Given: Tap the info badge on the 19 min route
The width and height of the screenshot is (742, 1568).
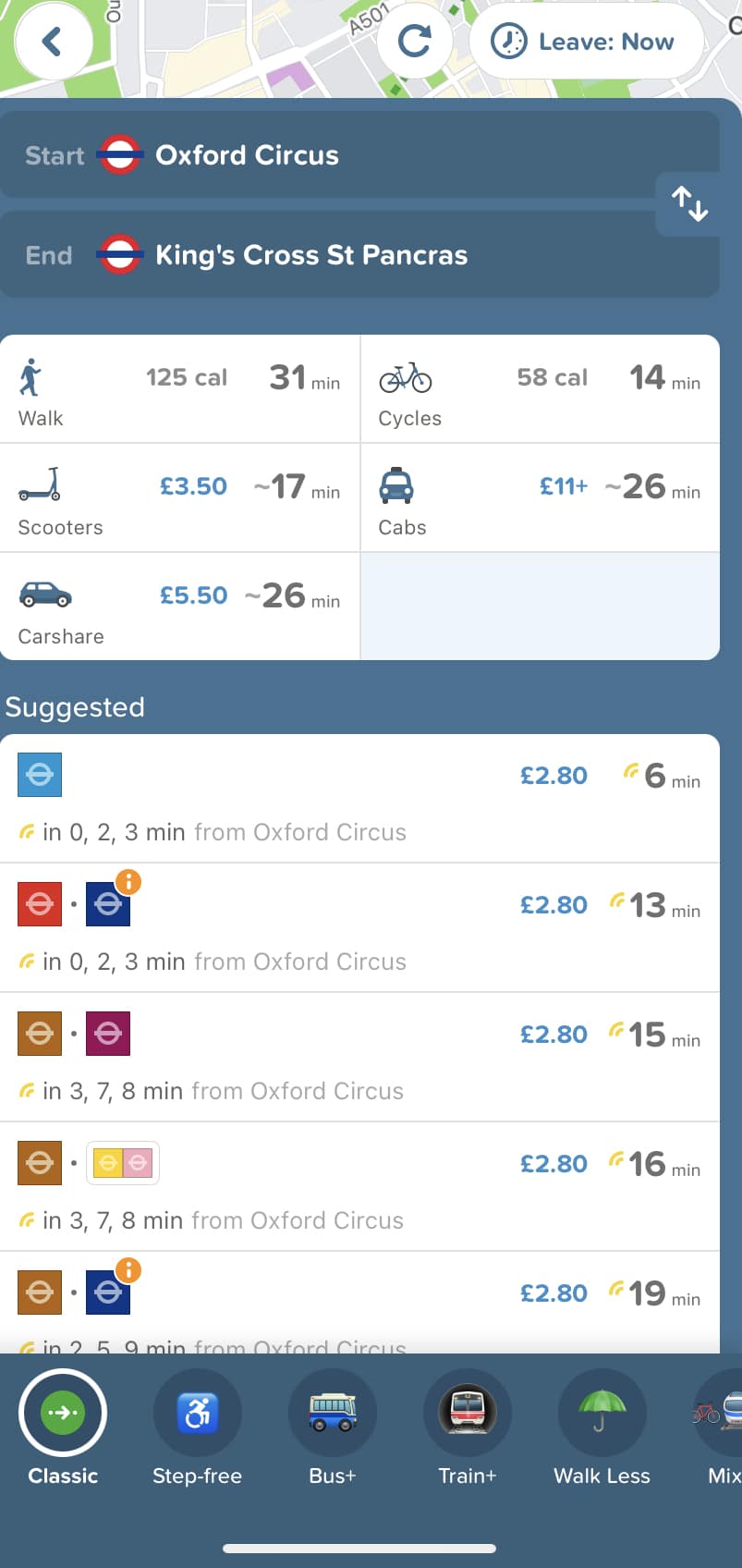Looking at the screenshot, I should (x=128, y=1270).
